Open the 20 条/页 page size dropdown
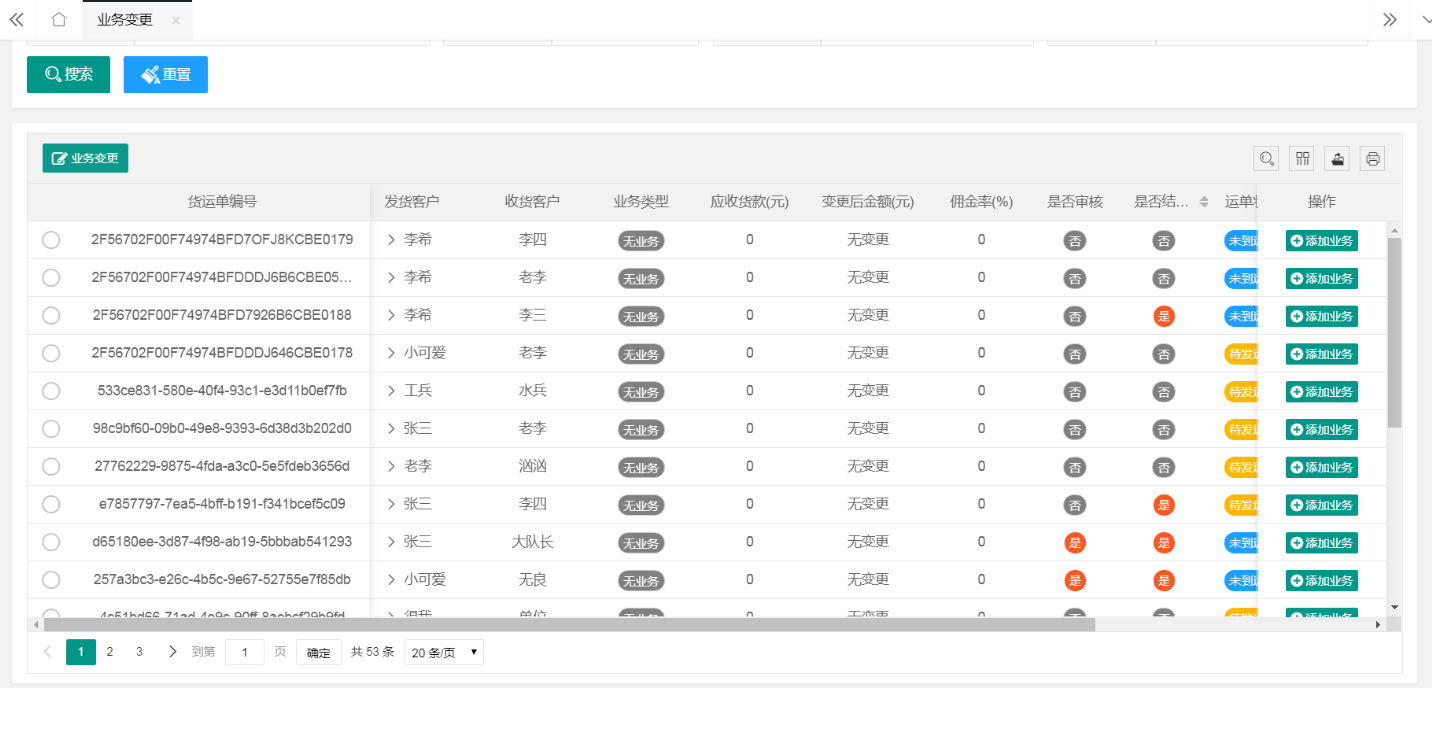 click(443, 653)
